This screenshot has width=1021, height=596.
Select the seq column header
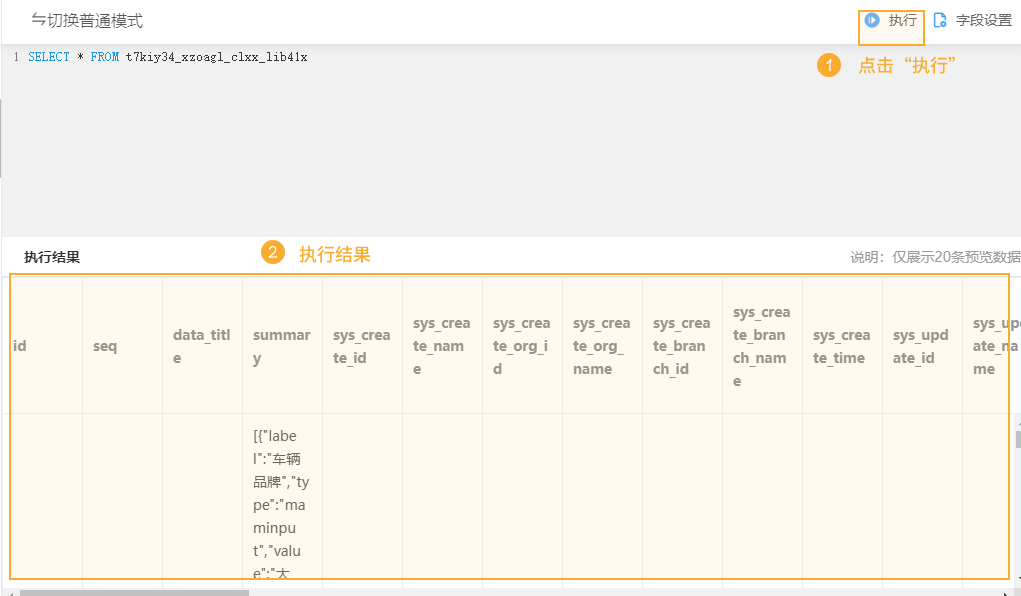pyautogui.click(x=105, y=346)
